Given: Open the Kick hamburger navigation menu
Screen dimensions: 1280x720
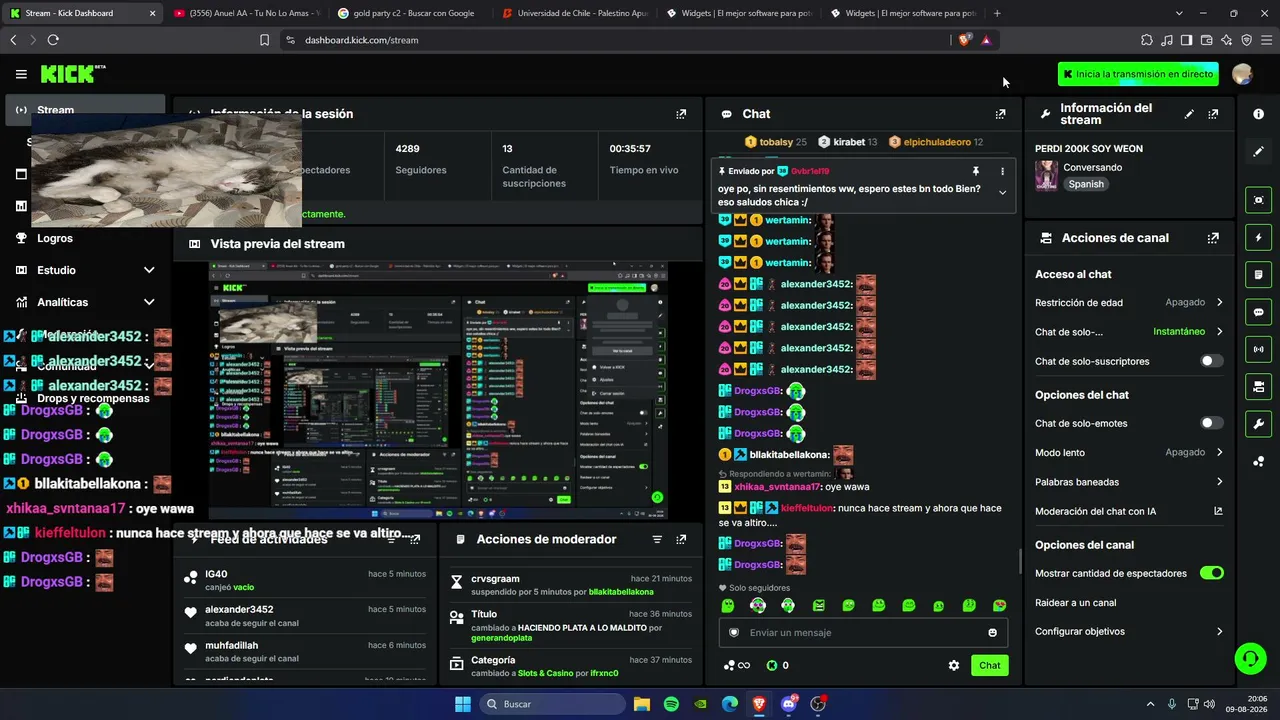Looking at the screenshot, I should (21, 74).
